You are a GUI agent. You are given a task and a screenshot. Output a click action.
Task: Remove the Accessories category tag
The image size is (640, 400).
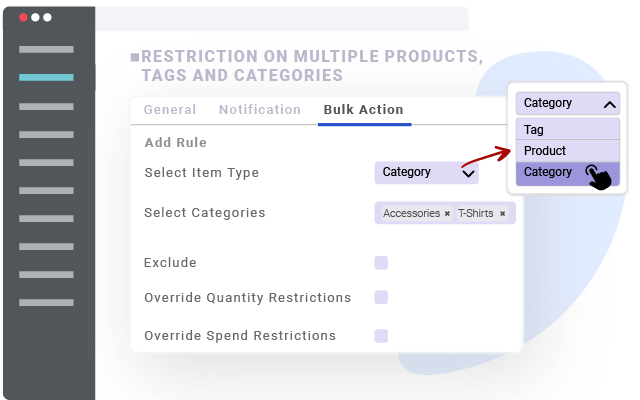(x=447, y=214)
